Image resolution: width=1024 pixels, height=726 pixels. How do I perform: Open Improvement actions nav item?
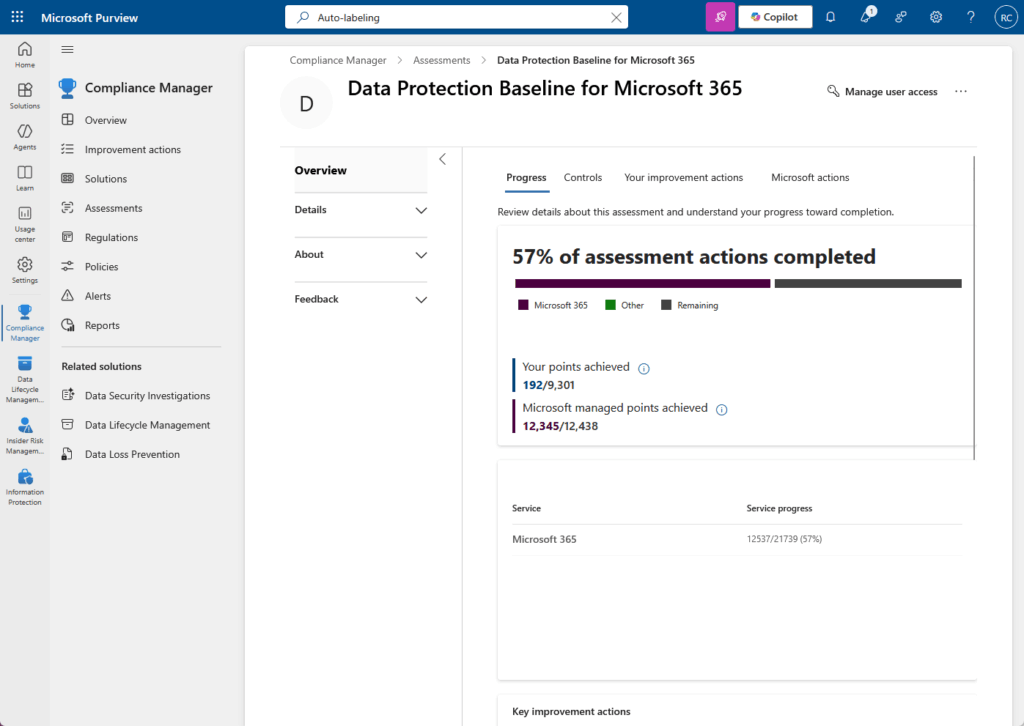coord(133,150)
